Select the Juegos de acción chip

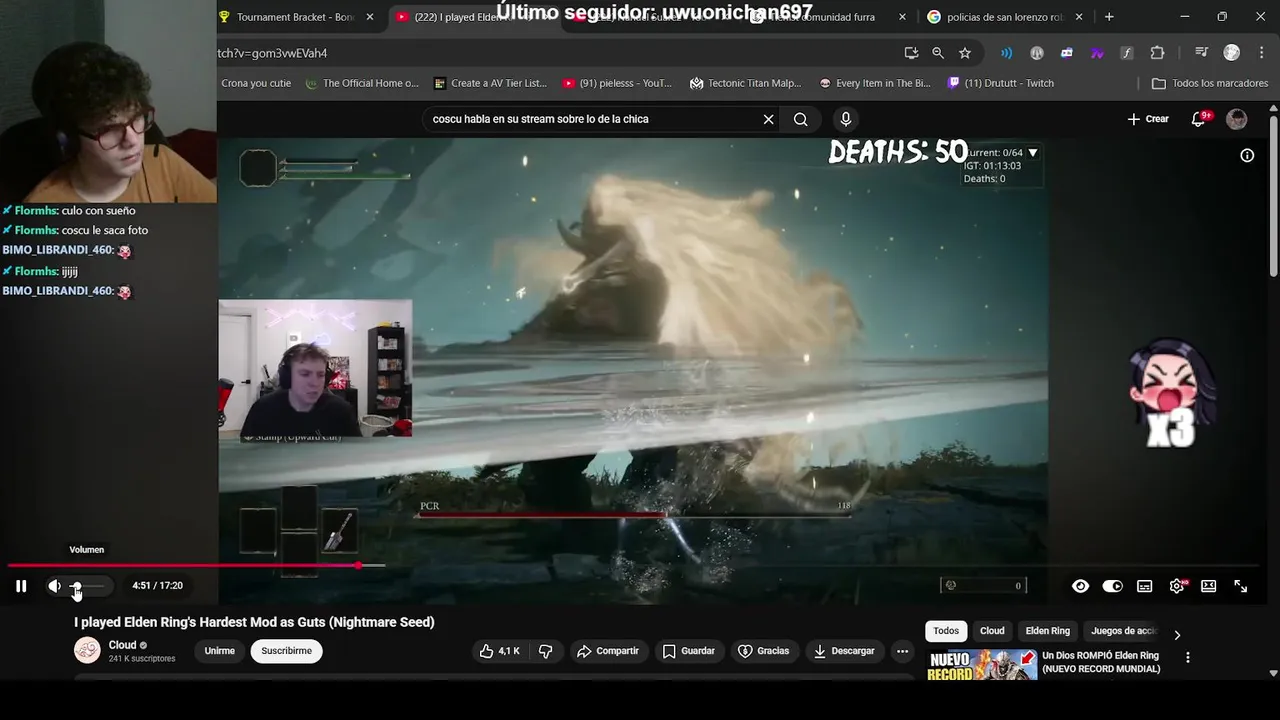click(x=1123, y=631)
